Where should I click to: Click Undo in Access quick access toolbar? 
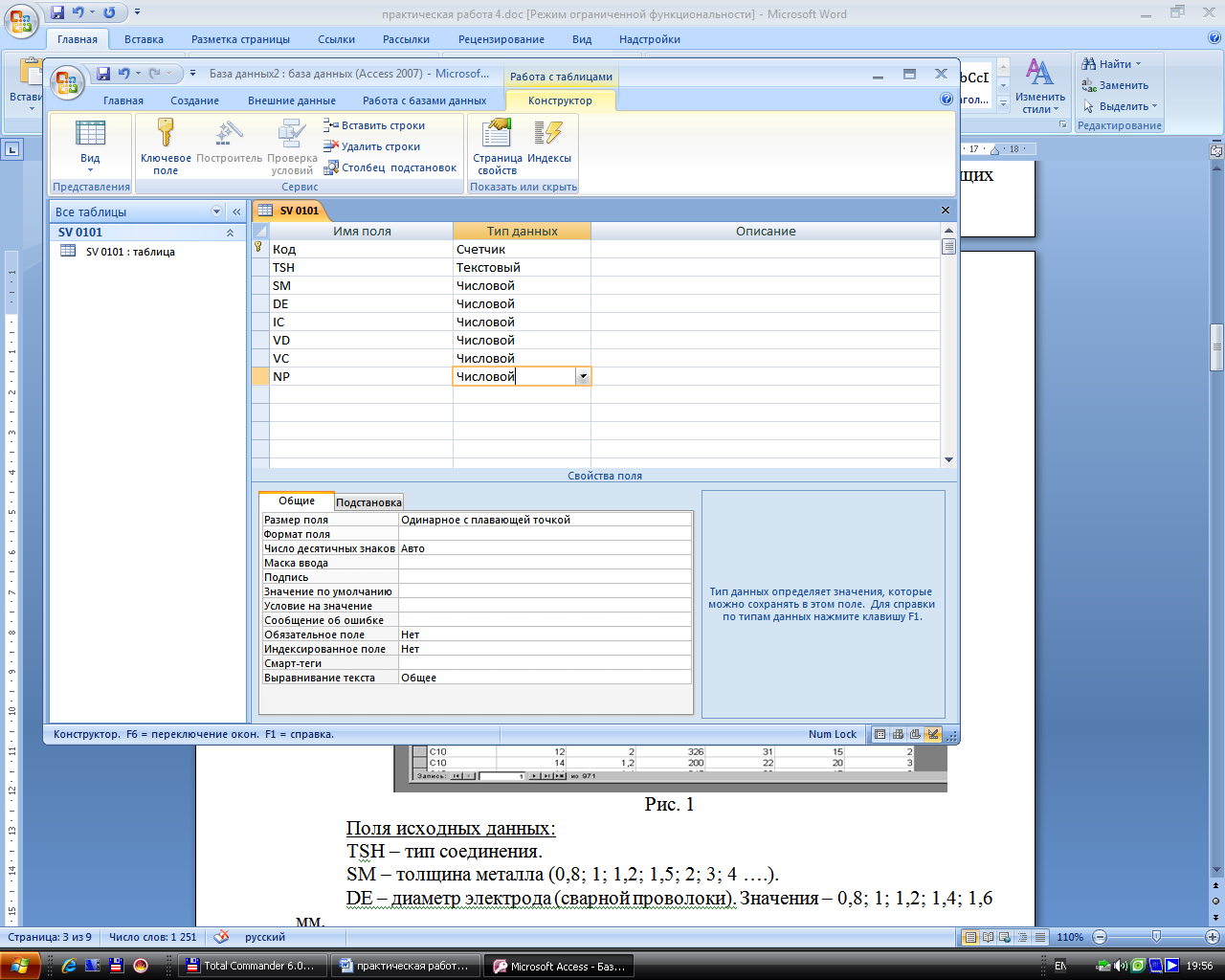pos(124,74)
